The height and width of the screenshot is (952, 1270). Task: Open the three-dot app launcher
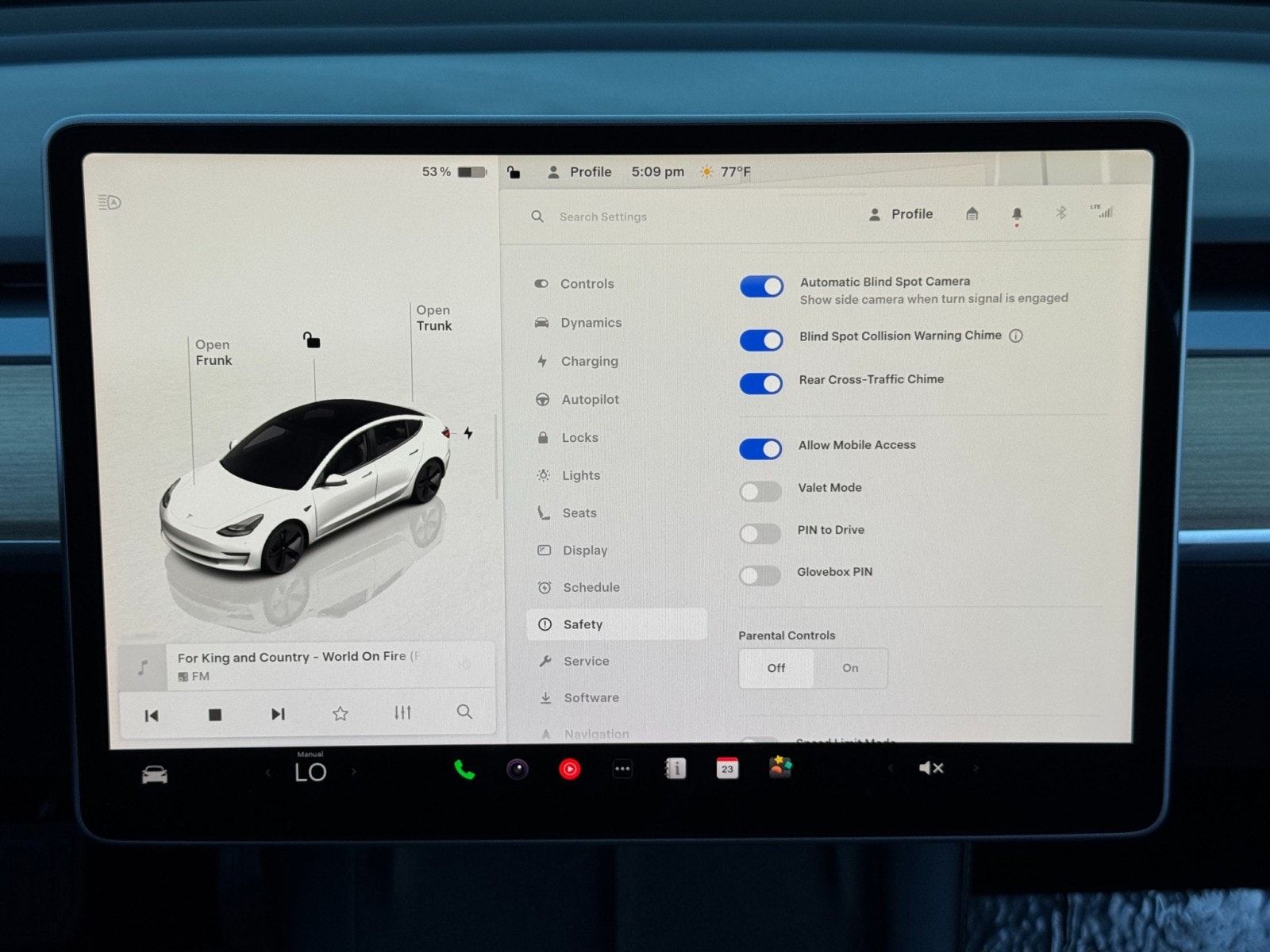pyautogui.click(x=622, y=769)
